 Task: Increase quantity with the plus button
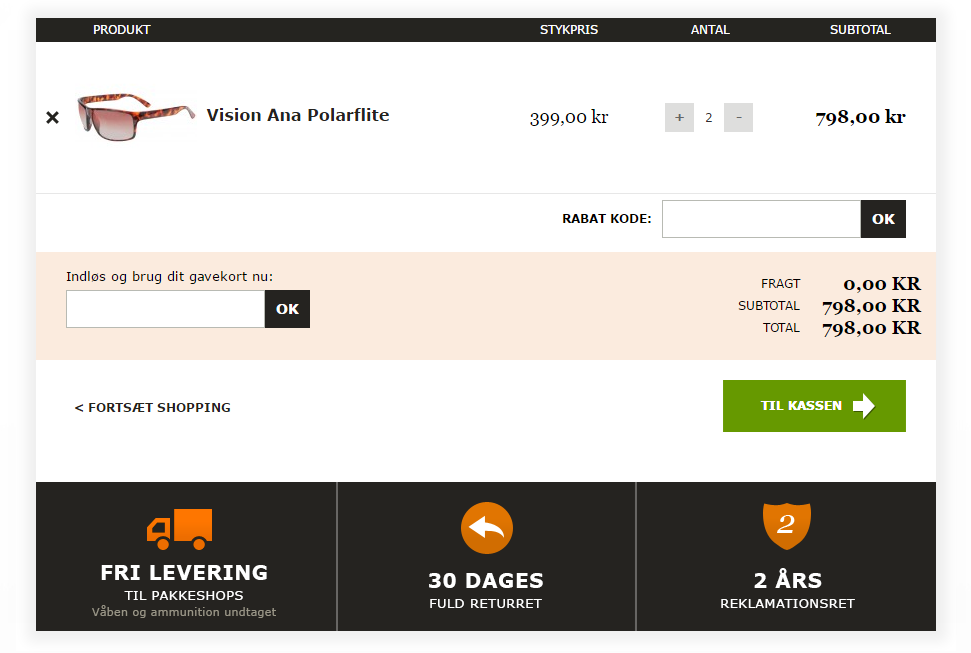click(679, 118)
